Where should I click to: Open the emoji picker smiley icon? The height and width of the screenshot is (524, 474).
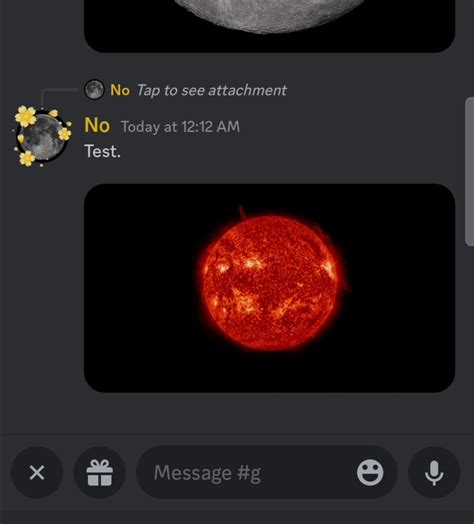370,472
